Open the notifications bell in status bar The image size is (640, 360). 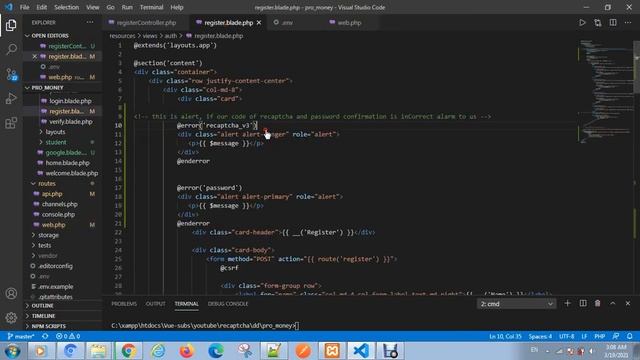click(x=630, y=336)
